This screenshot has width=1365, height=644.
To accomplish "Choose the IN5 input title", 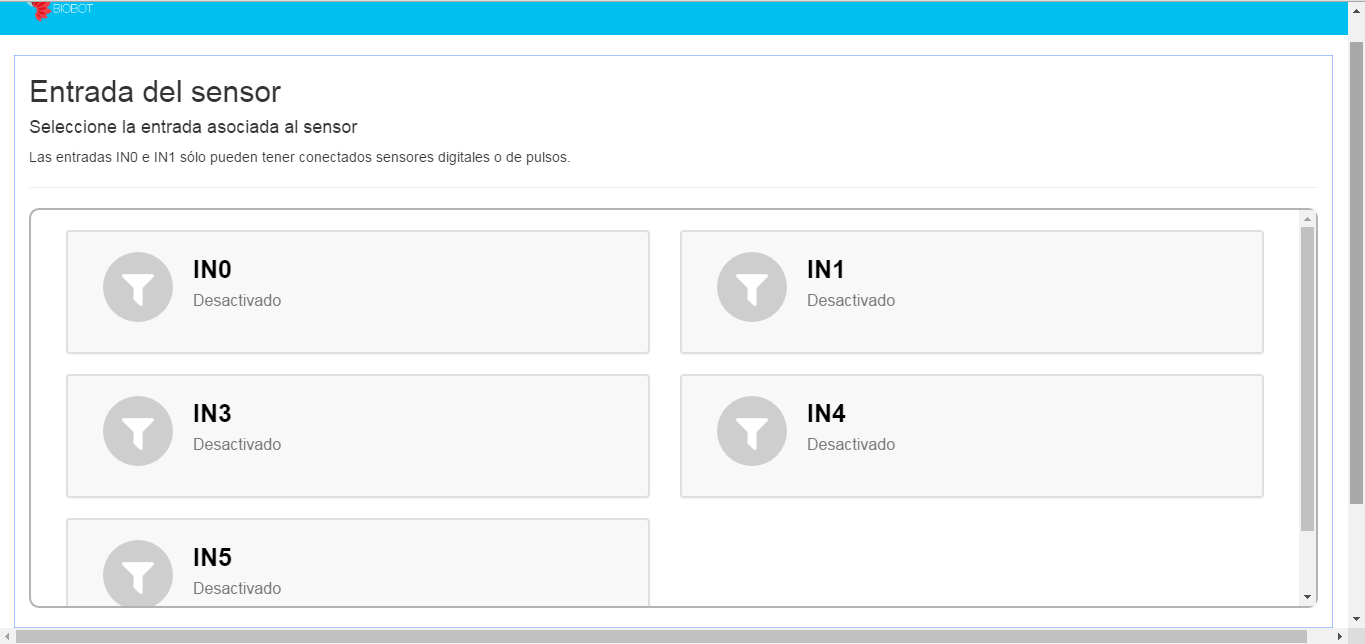I will coord(212,558).
